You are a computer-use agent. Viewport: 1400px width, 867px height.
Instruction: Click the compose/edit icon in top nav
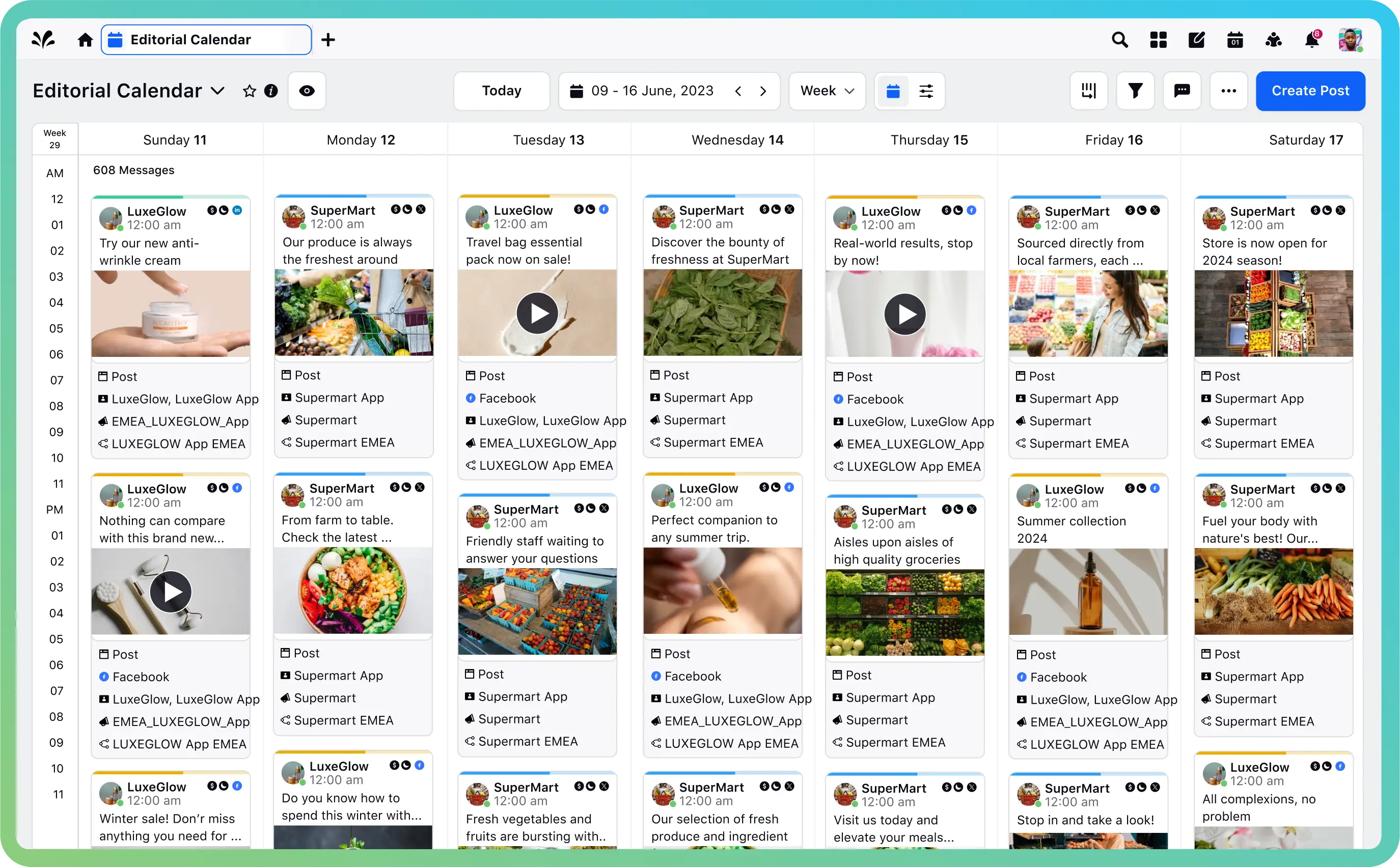pos(1197,40)
